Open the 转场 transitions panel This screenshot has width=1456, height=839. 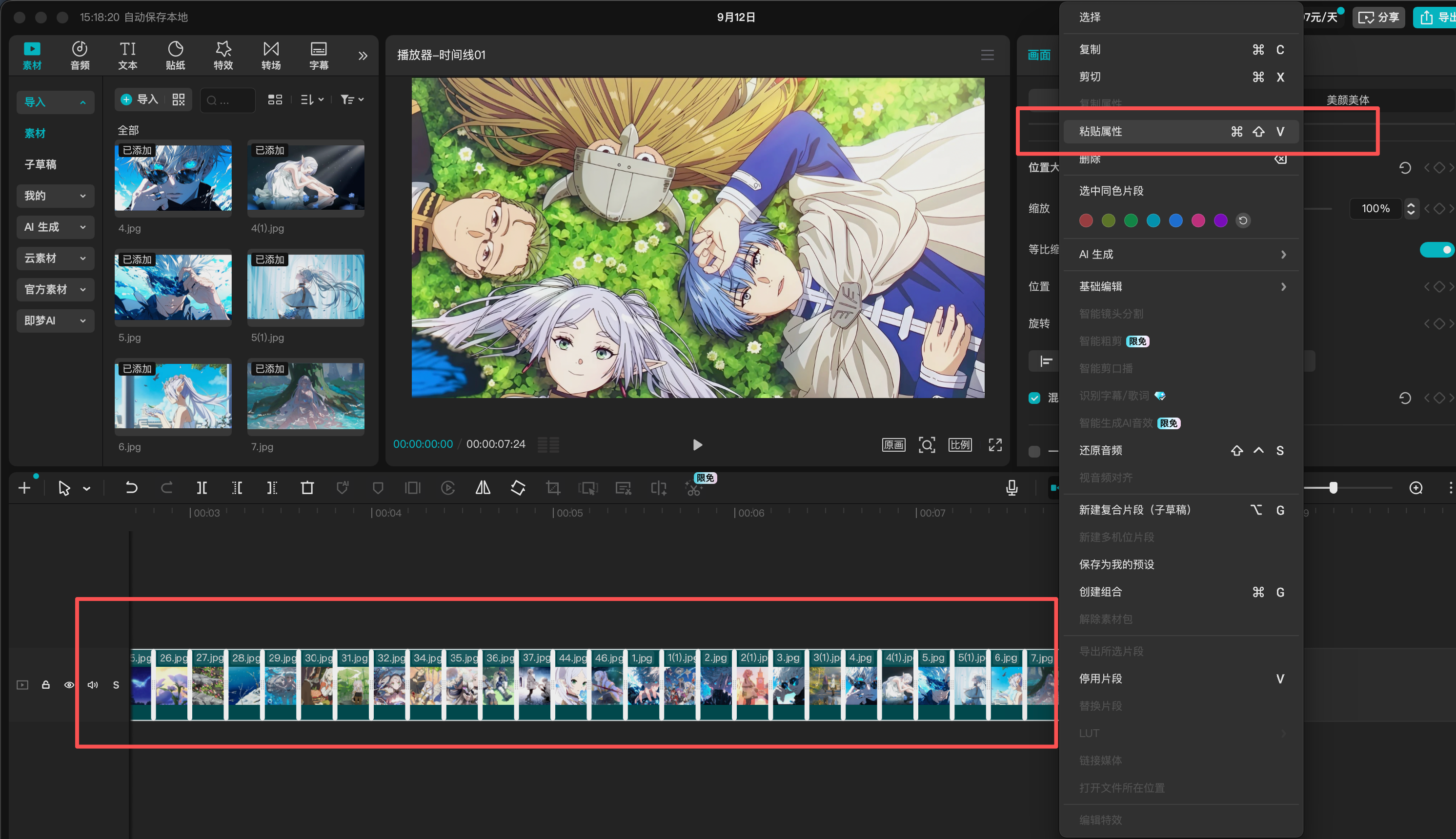(271, 55)
